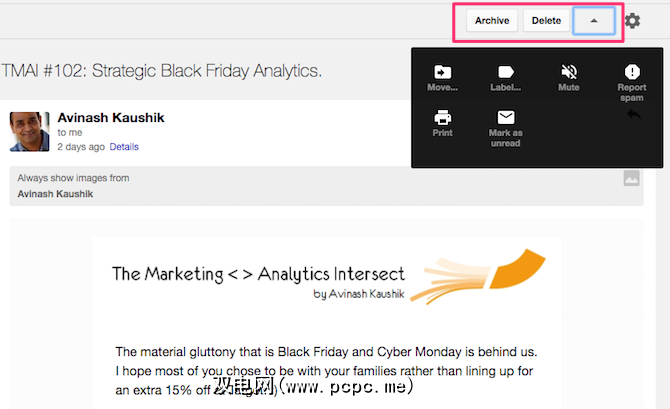
Task: Open the settings gear
Action: (x=632, y=20)
